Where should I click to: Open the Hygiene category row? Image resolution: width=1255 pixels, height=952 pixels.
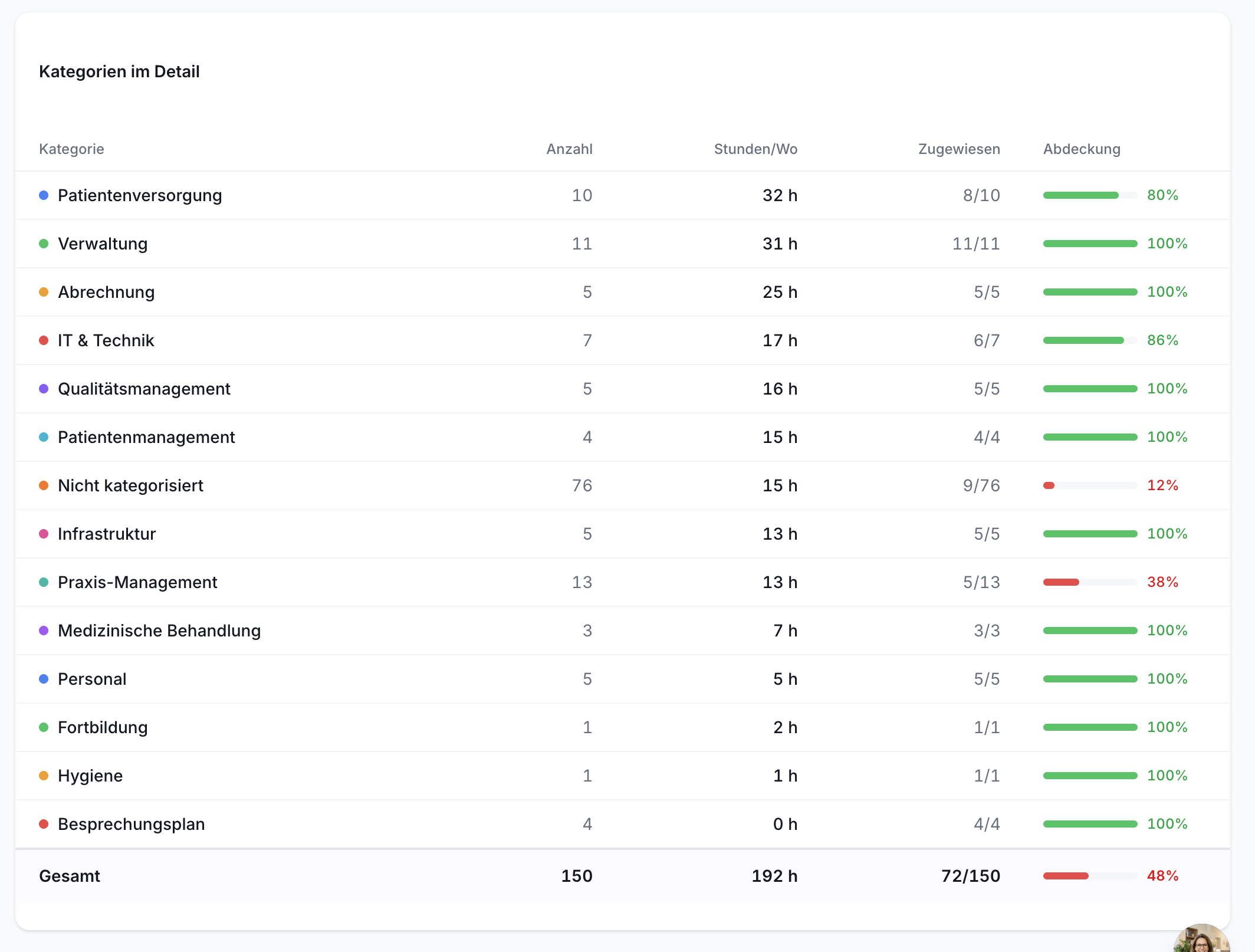623,776
